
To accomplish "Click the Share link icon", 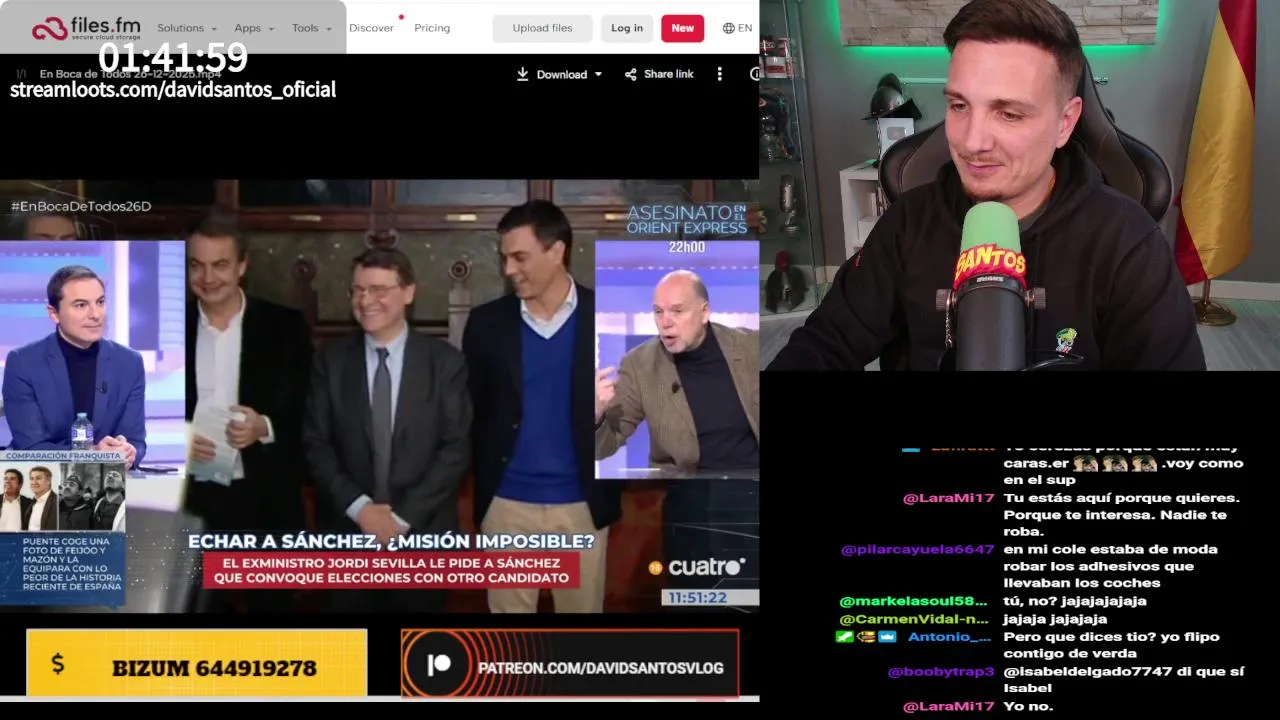I will (x=630, y=74).
